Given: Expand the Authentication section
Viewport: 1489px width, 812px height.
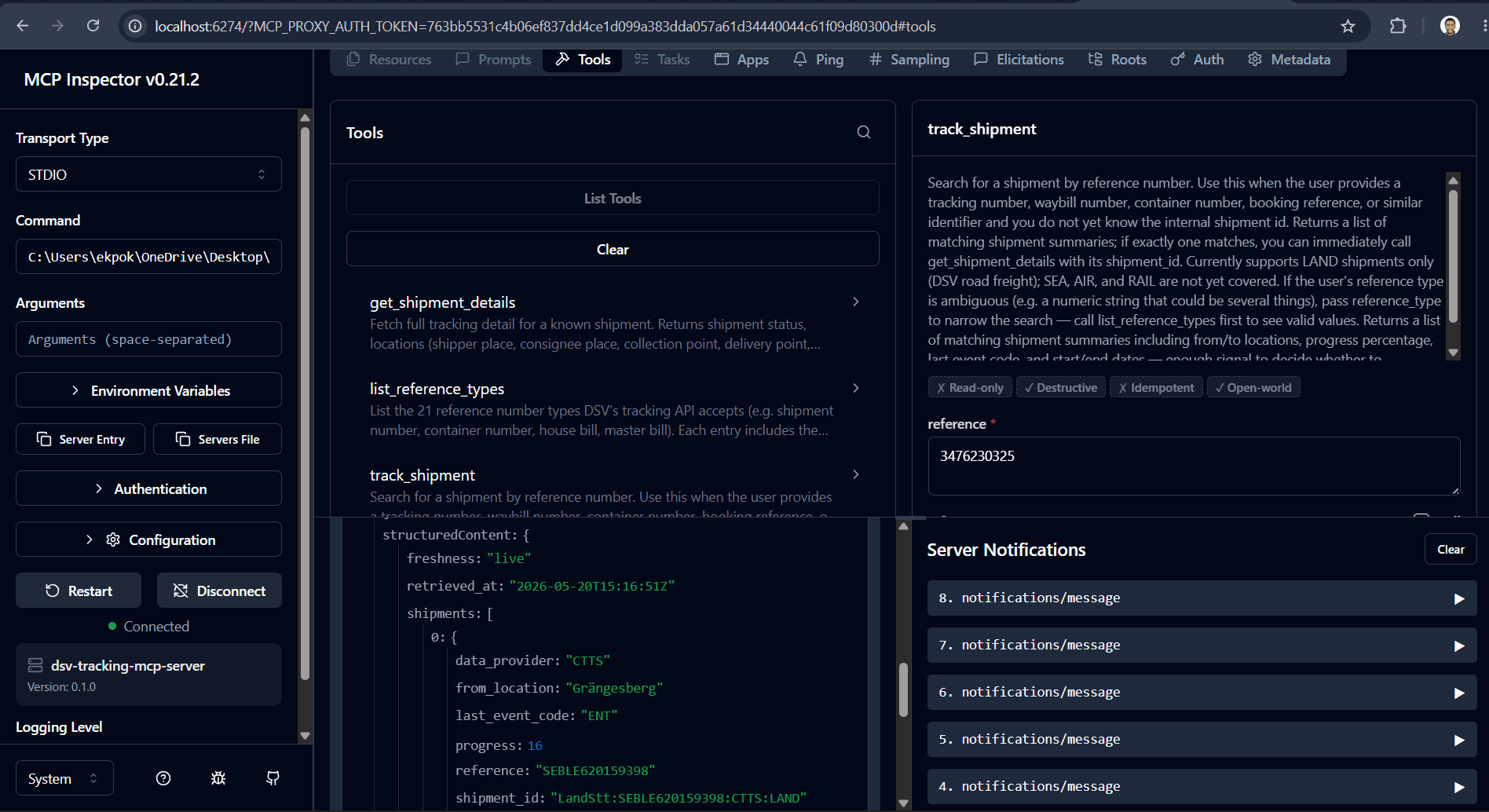Looking at the screenshot, I should click(148, 488).
